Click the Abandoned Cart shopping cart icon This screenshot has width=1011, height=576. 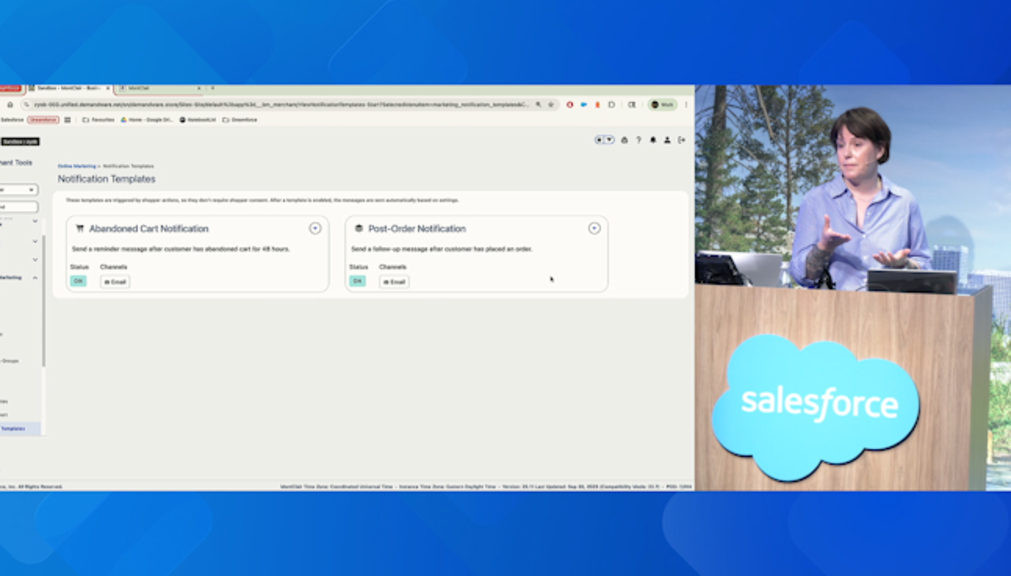click(x=80, y=229)
